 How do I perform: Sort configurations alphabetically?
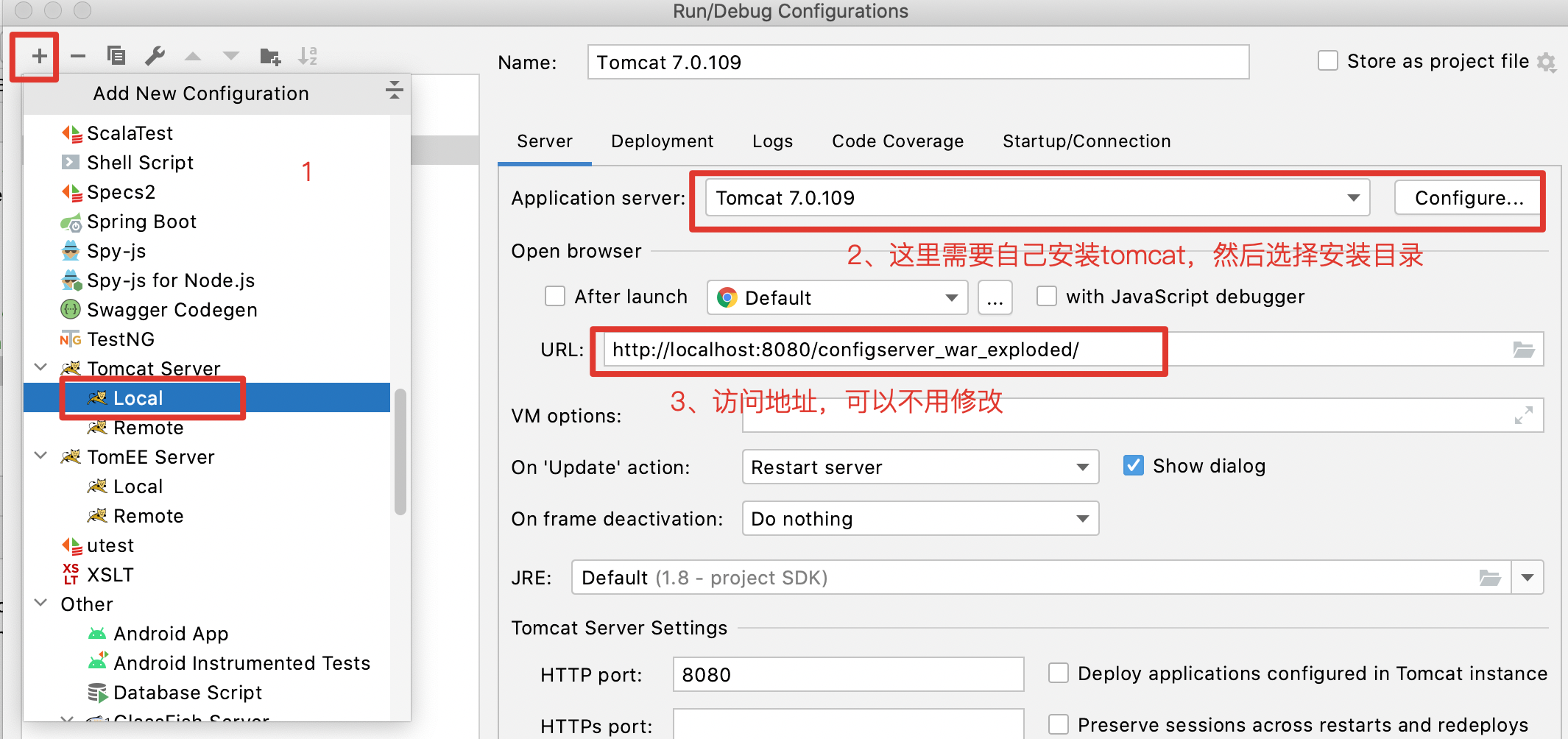tap(308, 56)
